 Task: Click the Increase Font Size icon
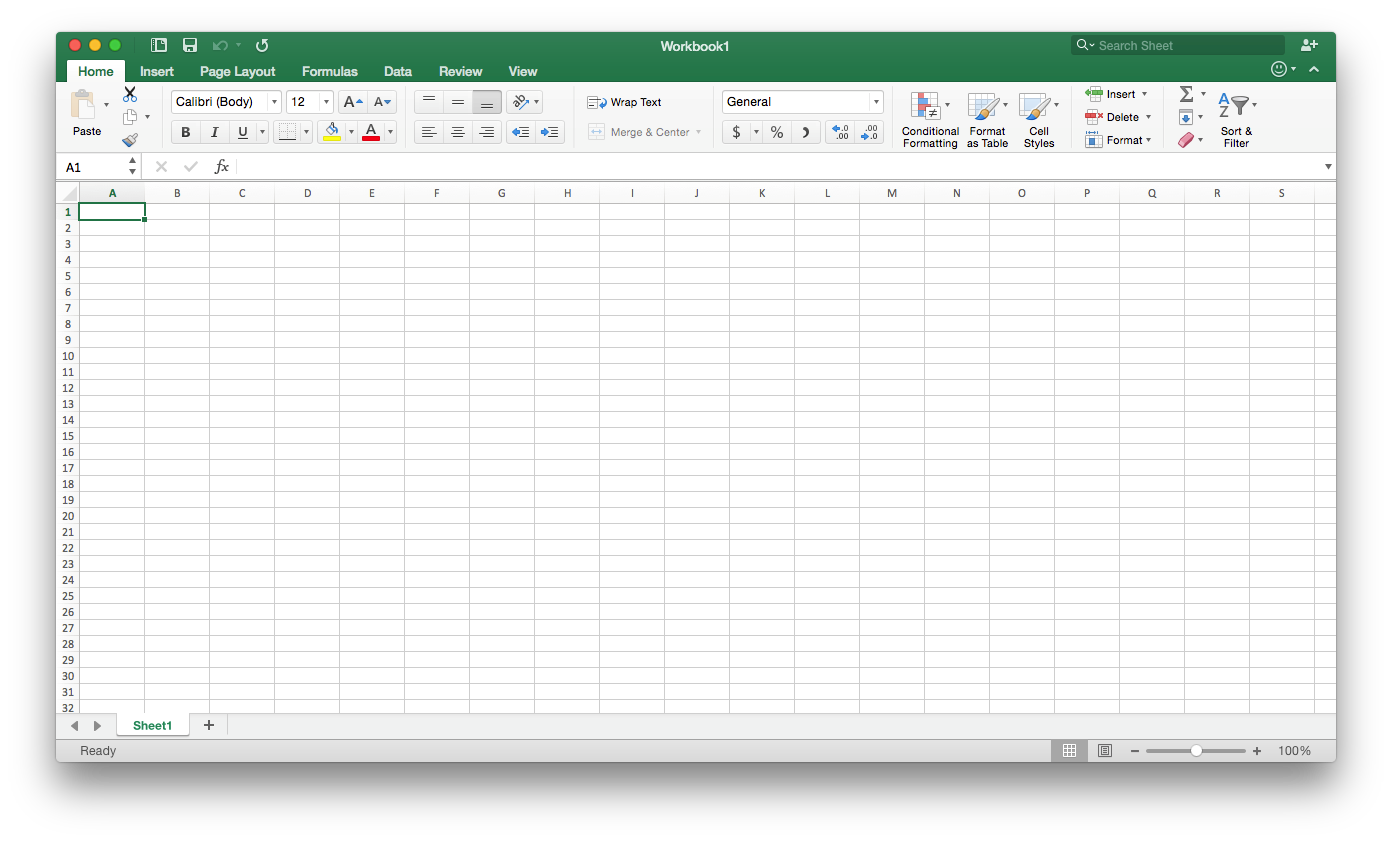coord(352,102)
